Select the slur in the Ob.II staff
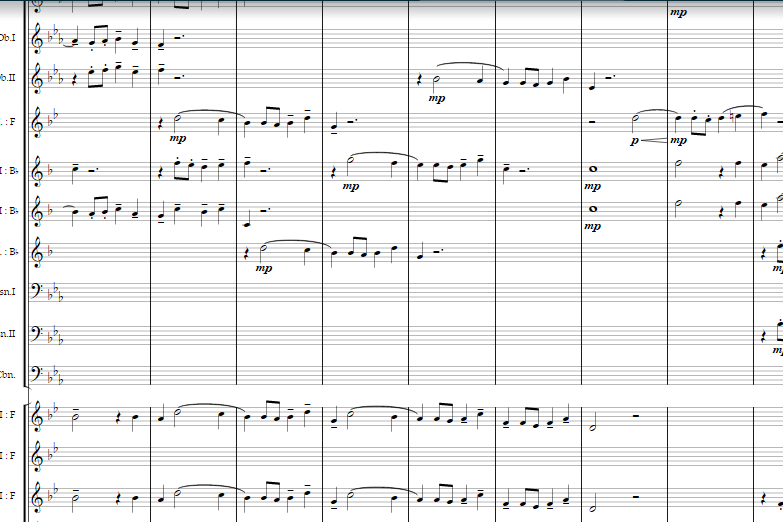783x522 pixels. [x=469, y=67]
